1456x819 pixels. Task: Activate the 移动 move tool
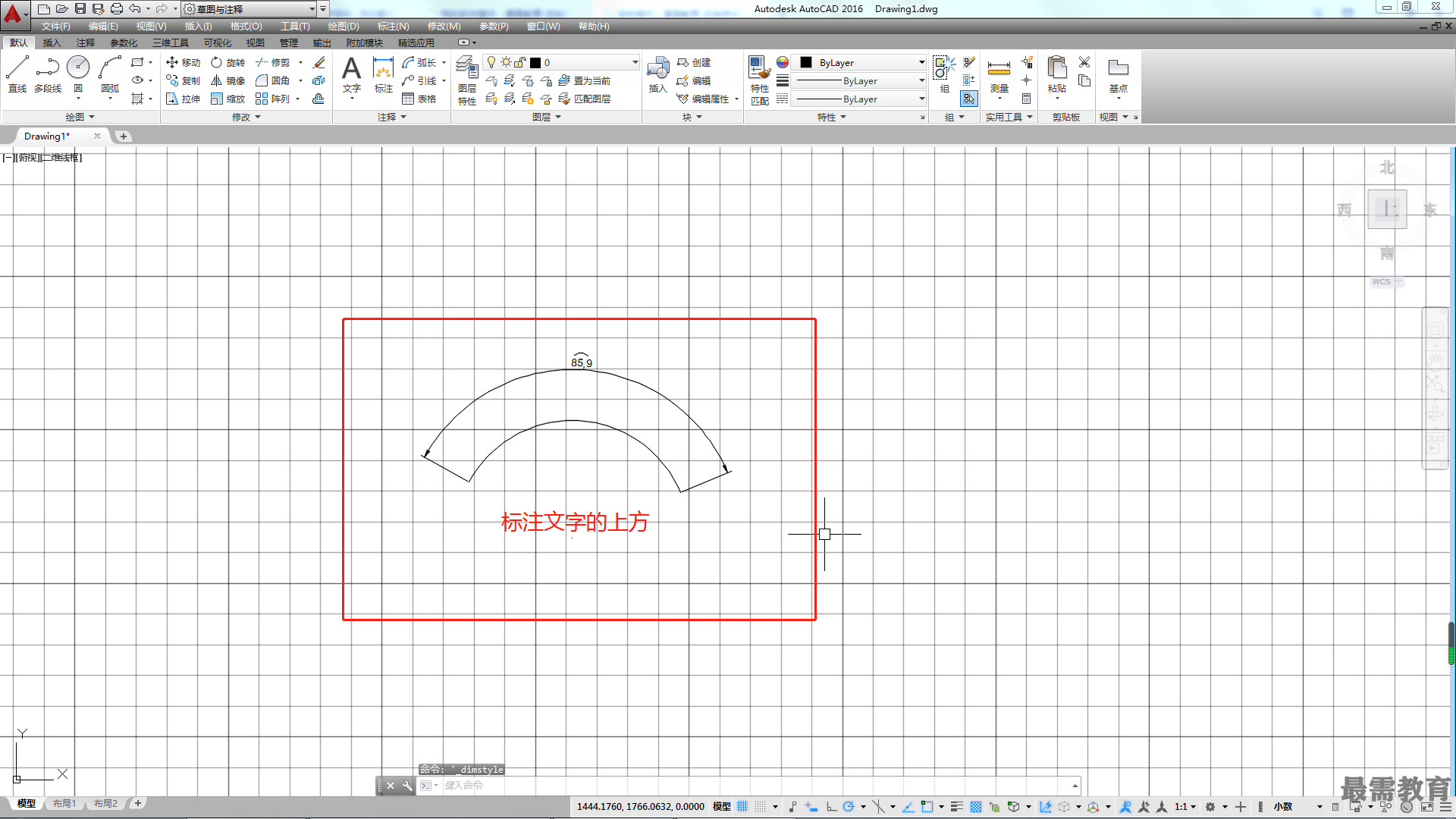(183, 62)
